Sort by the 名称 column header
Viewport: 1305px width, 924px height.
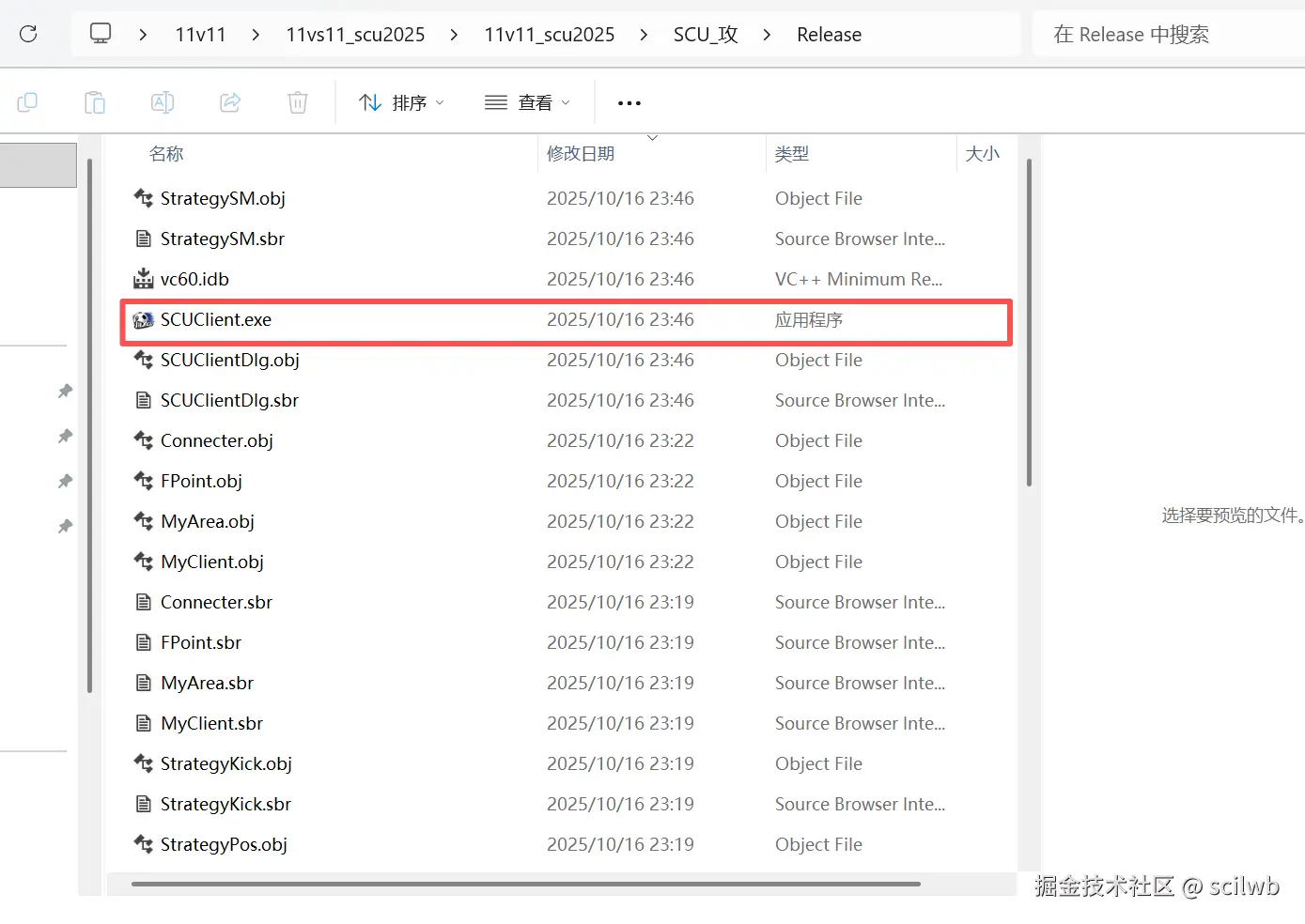coord(166,153)
